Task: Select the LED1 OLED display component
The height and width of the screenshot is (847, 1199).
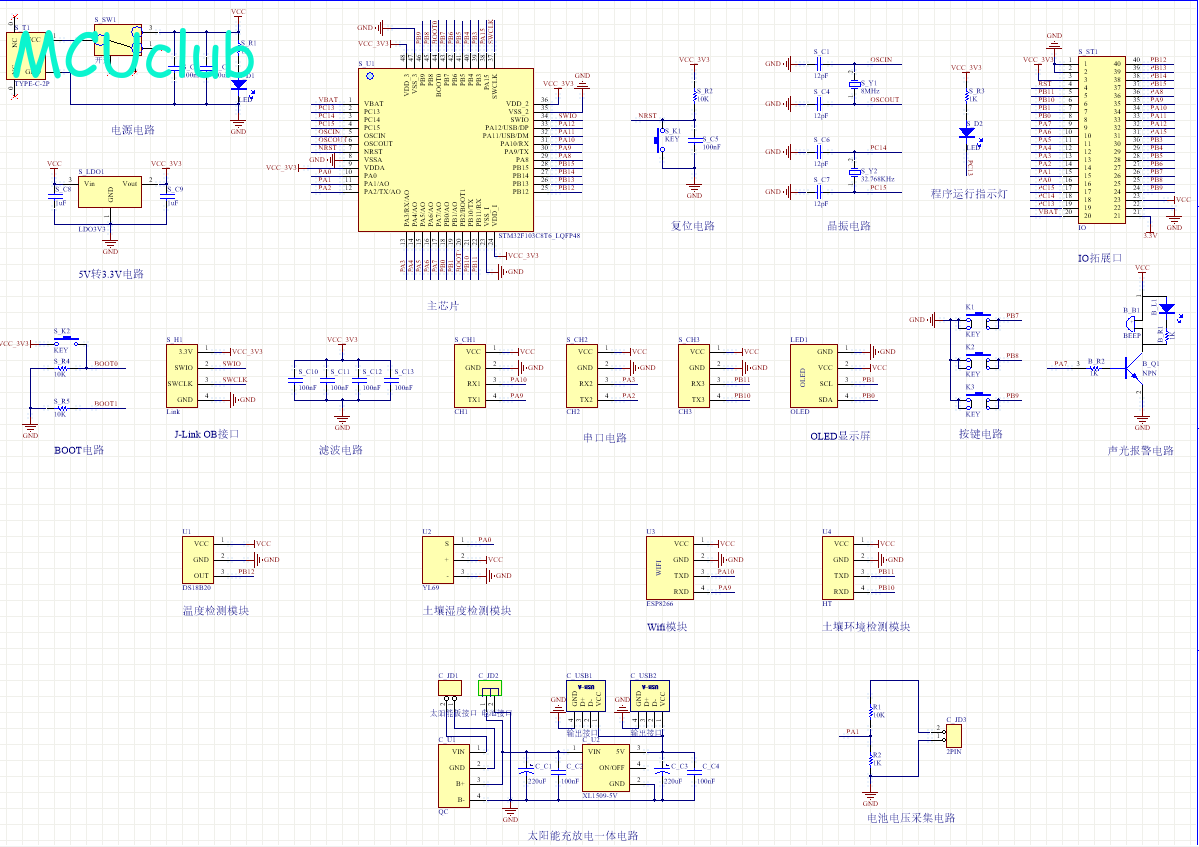Action: pyautogui.click(x=814, y=375)
